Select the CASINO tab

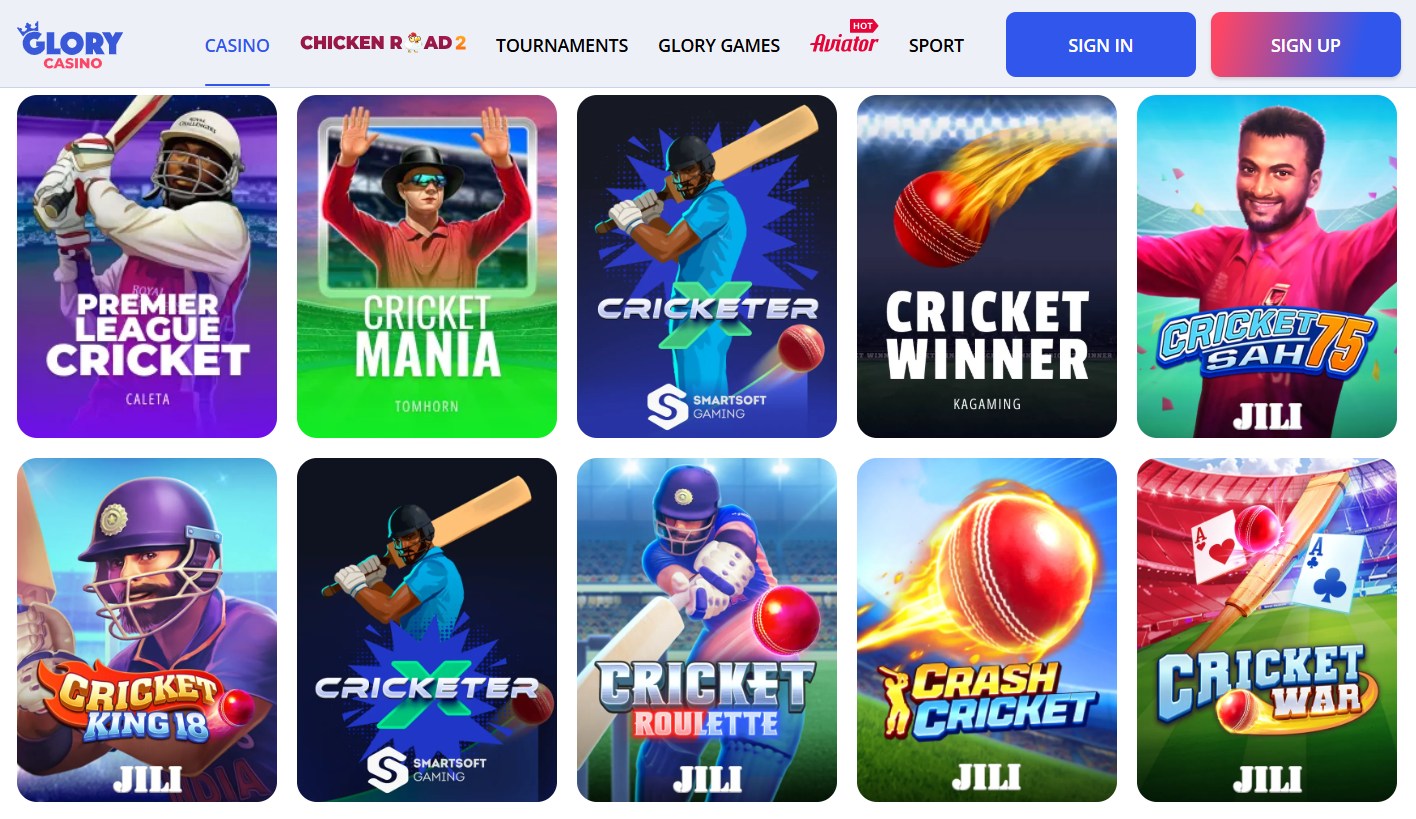[237, 45]
